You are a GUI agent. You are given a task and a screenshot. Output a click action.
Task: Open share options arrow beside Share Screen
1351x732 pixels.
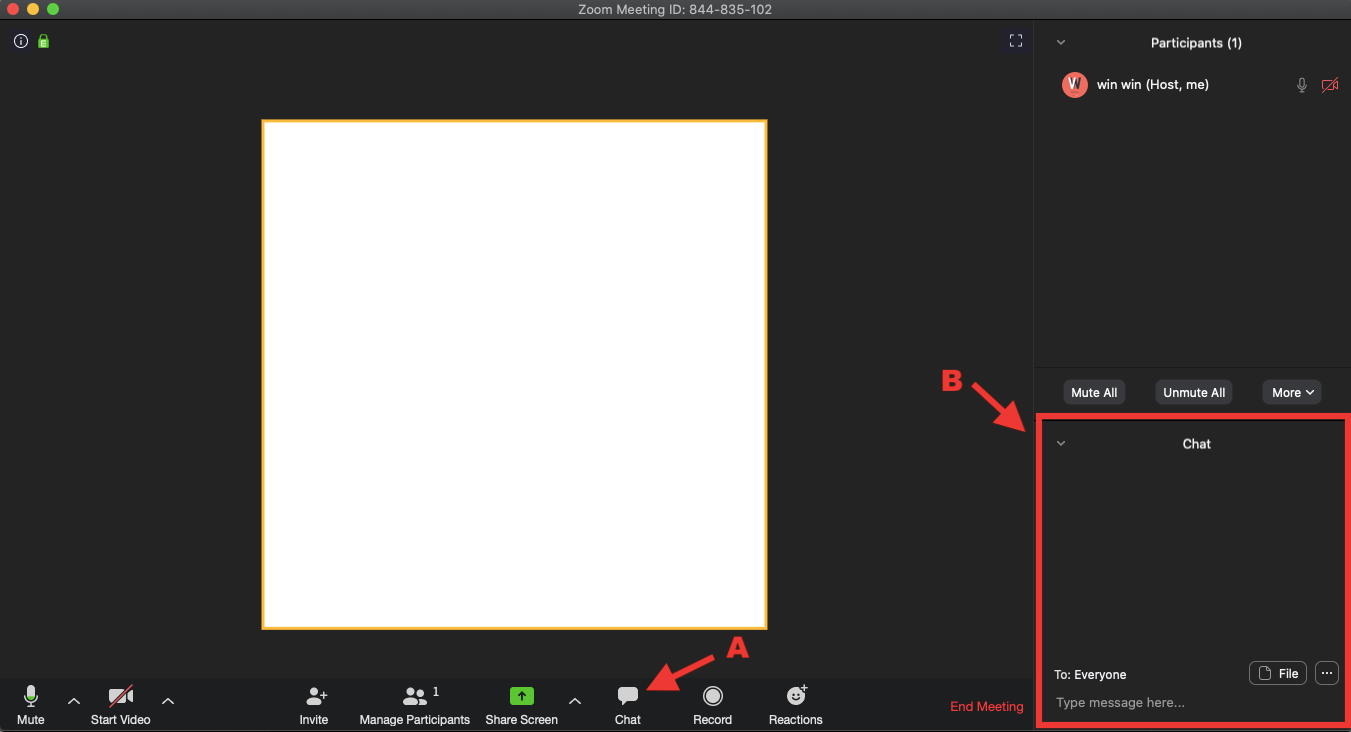(x=574, y=701)
